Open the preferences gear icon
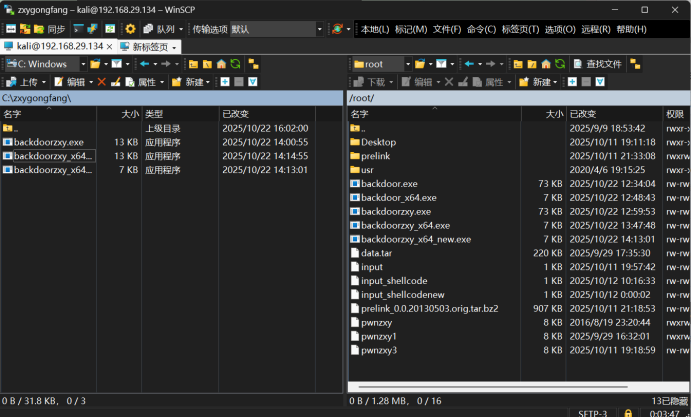This screenshot has width=691, height=418. click(130, 30)
